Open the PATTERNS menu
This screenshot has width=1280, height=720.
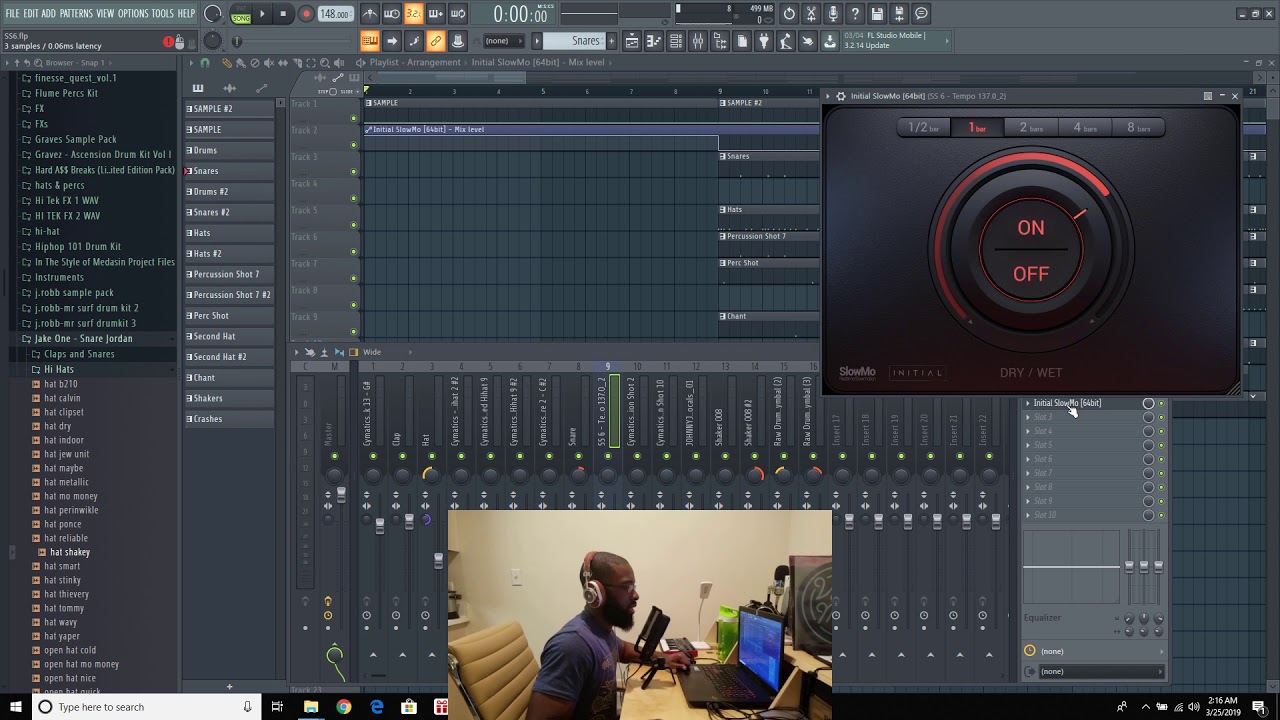pos(76,13)
